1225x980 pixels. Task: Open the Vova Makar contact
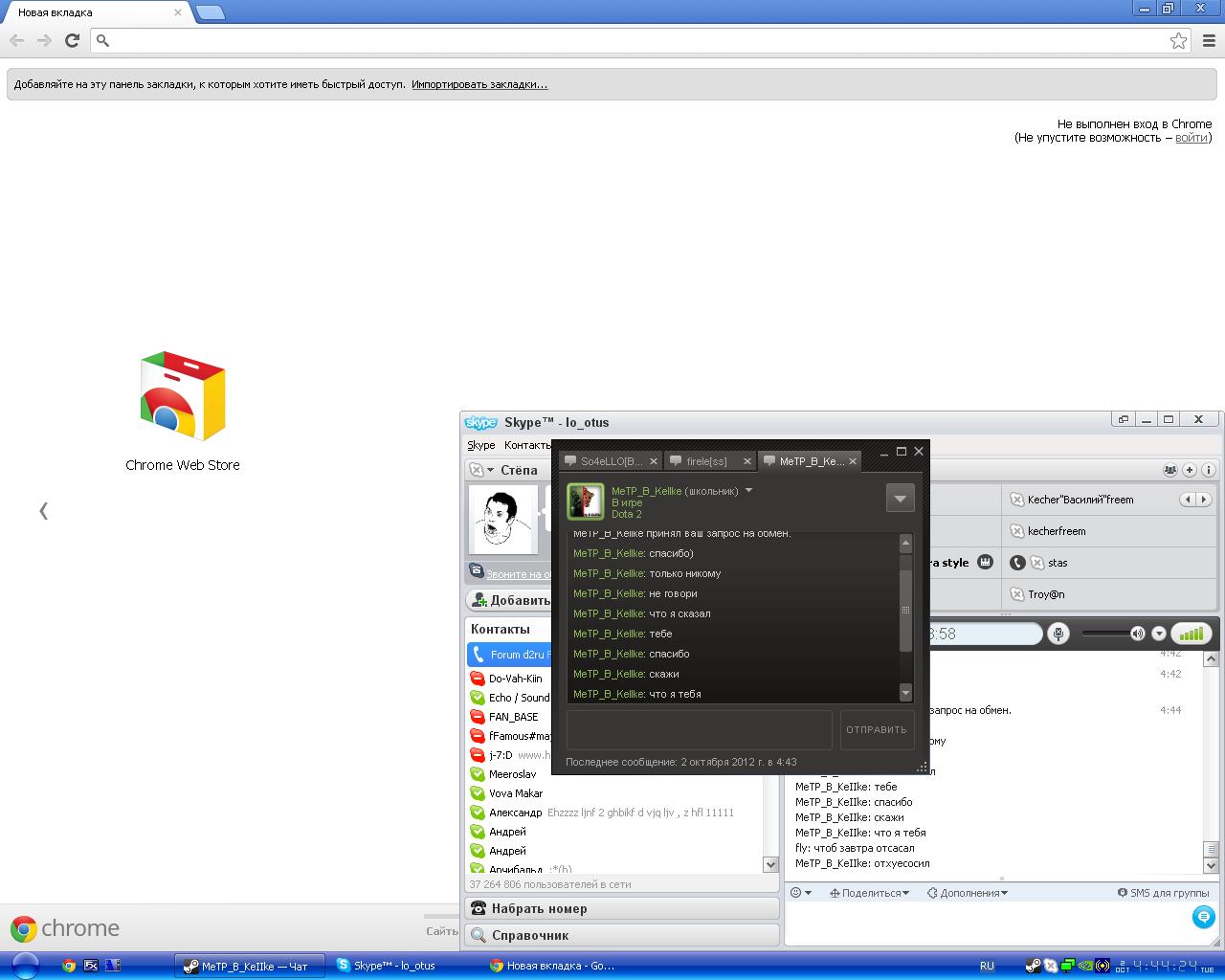[515, 793]
